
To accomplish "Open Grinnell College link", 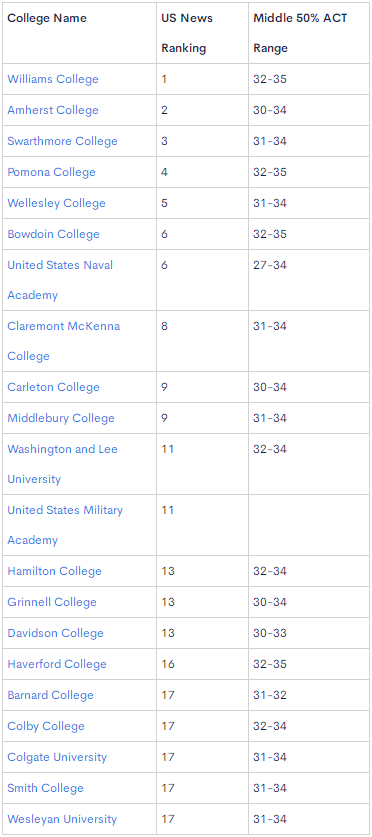I will pos(52,602).
